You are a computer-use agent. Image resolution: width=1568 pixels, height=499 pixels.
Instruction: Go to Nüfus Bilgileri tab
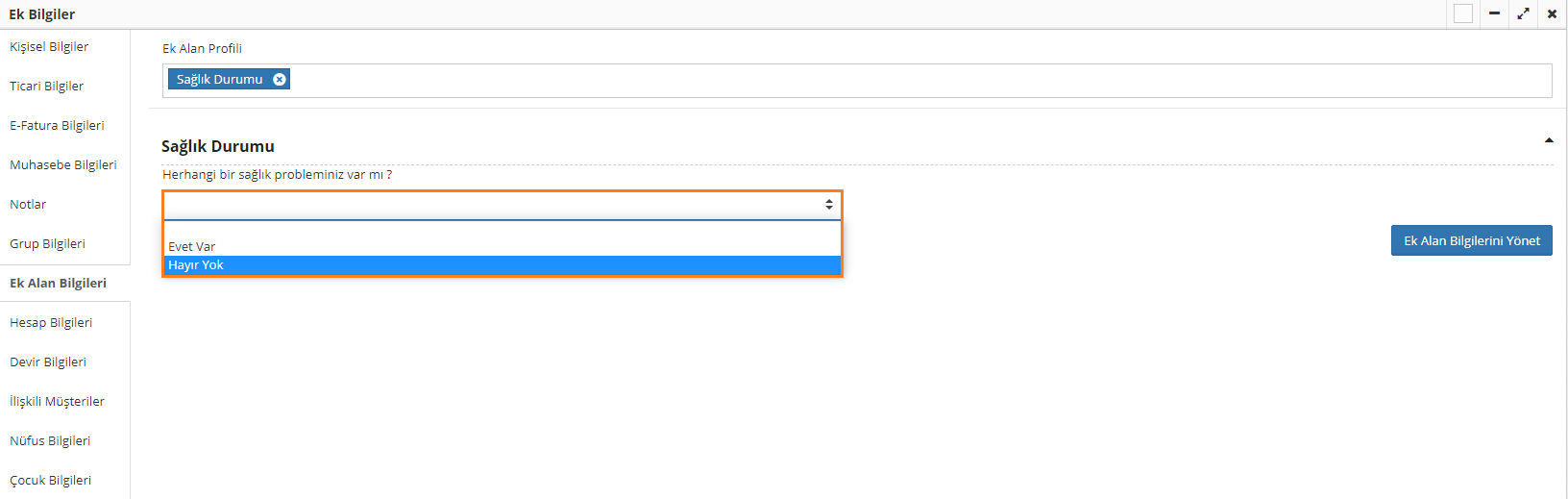click(x=50, y=441)
